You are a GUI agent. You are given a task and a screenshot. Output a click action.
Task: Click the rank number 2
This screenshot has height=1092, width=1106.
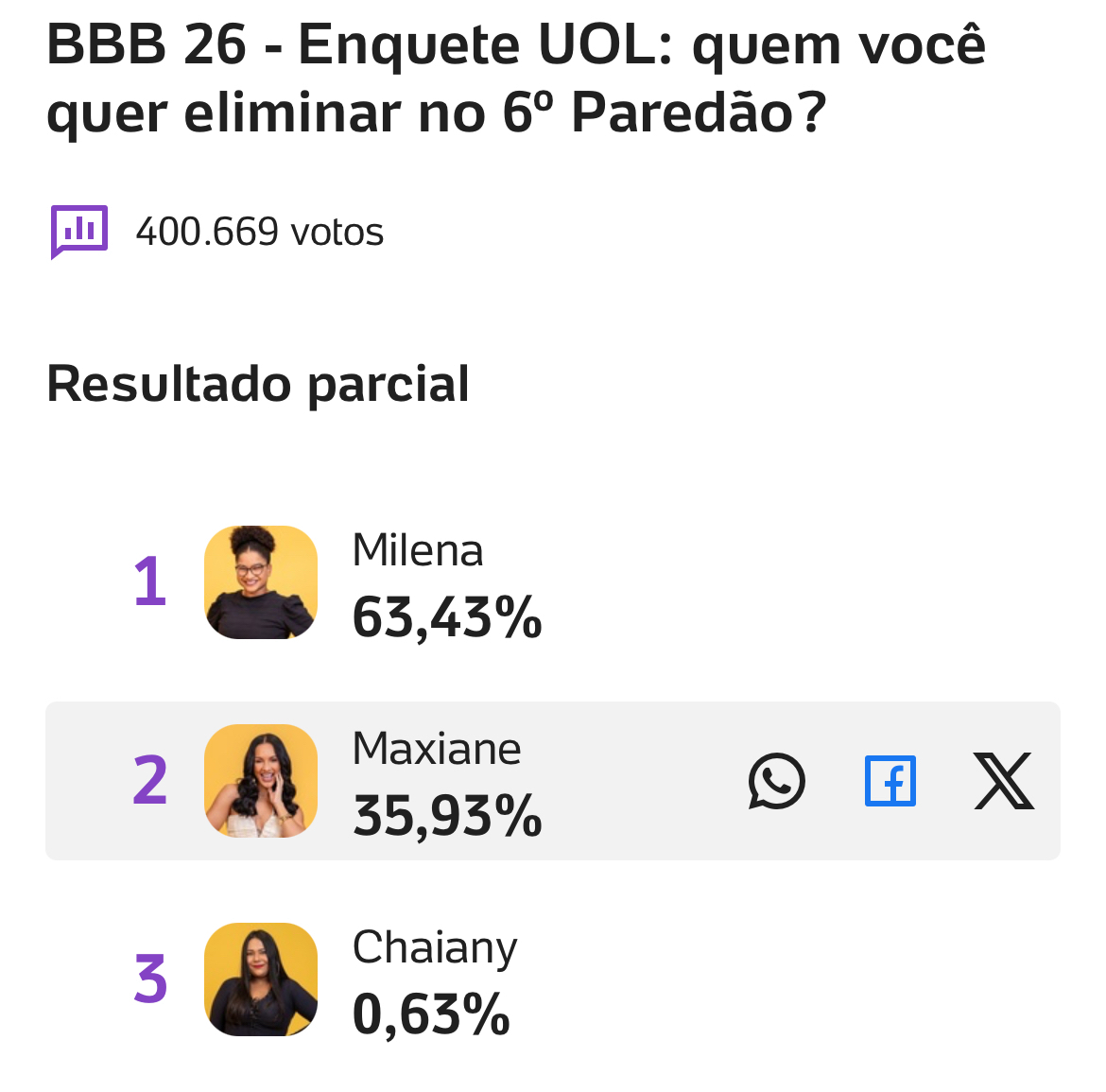[x=150, y=781]
